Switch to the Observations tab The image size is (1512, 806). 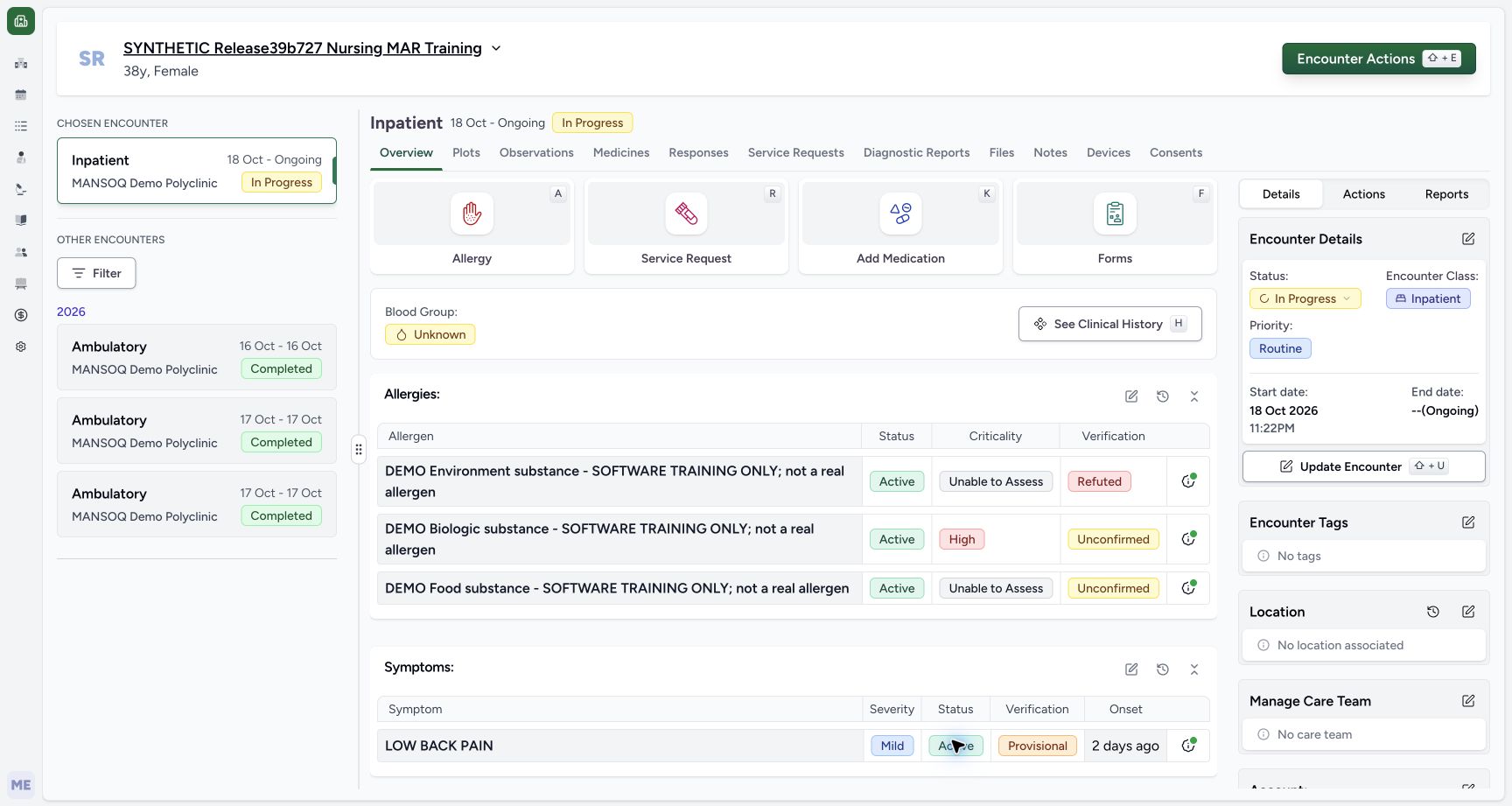click(536, 152)
